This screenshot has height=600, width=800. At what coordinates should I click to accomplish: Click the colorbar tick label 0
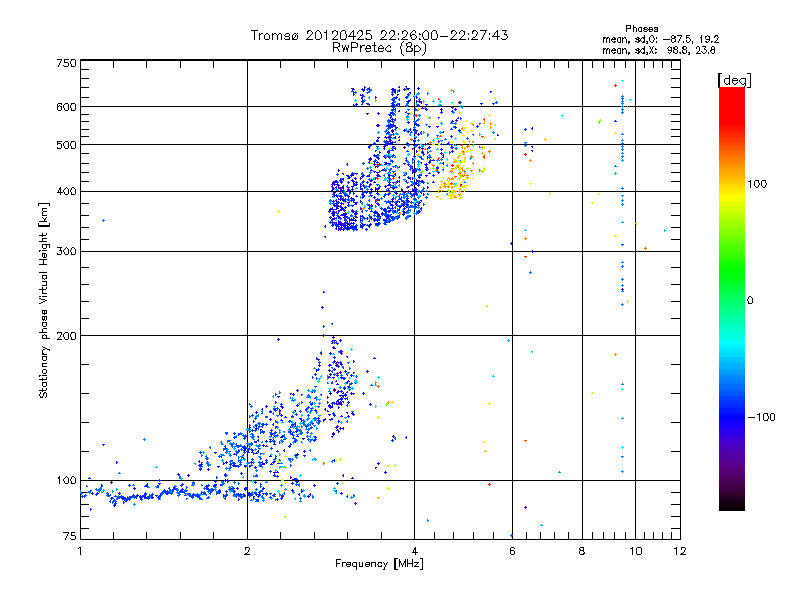coord(750,301)
